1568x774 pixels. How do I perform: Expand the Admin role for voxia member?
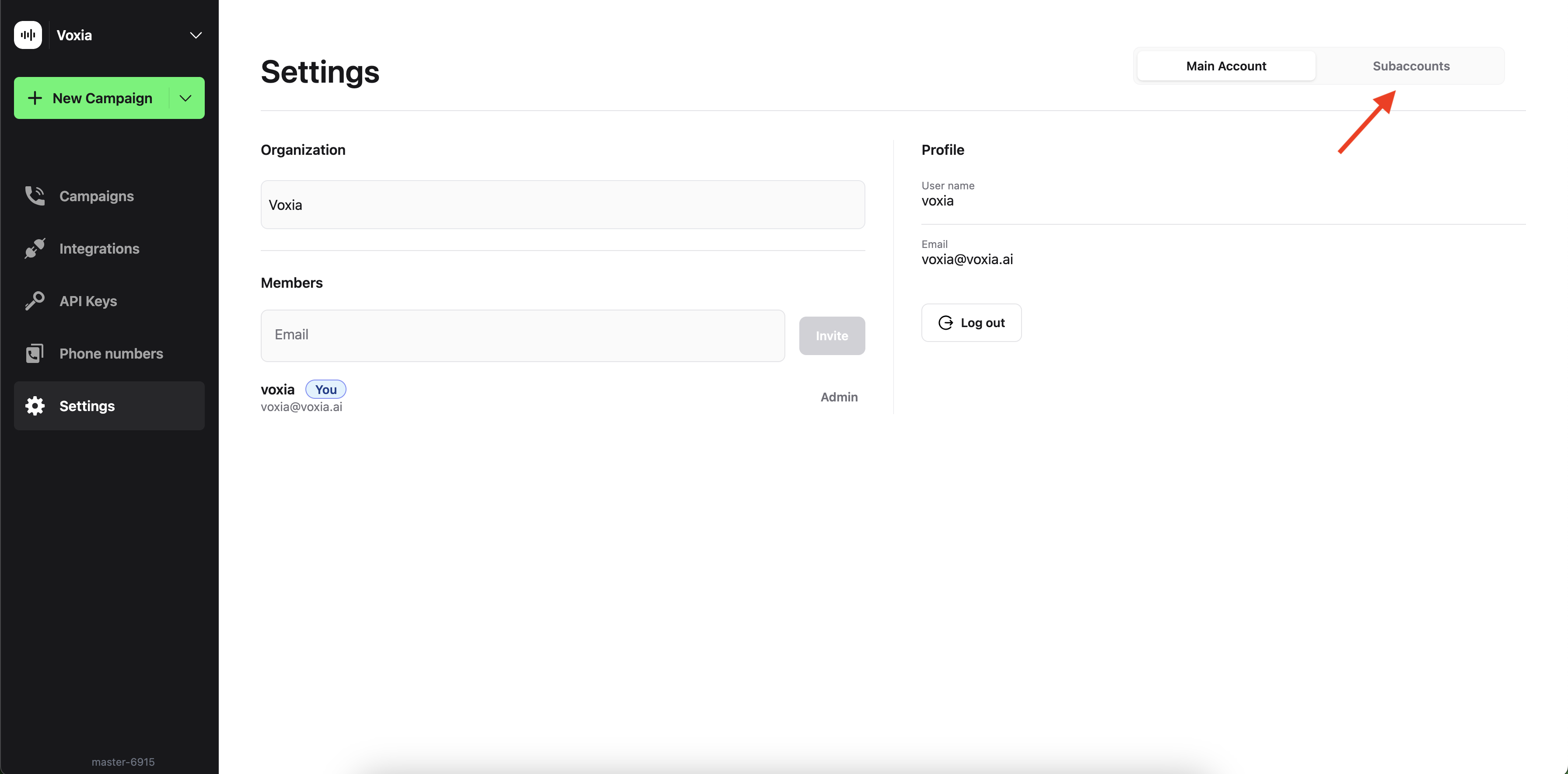click(x=839, y=397)
